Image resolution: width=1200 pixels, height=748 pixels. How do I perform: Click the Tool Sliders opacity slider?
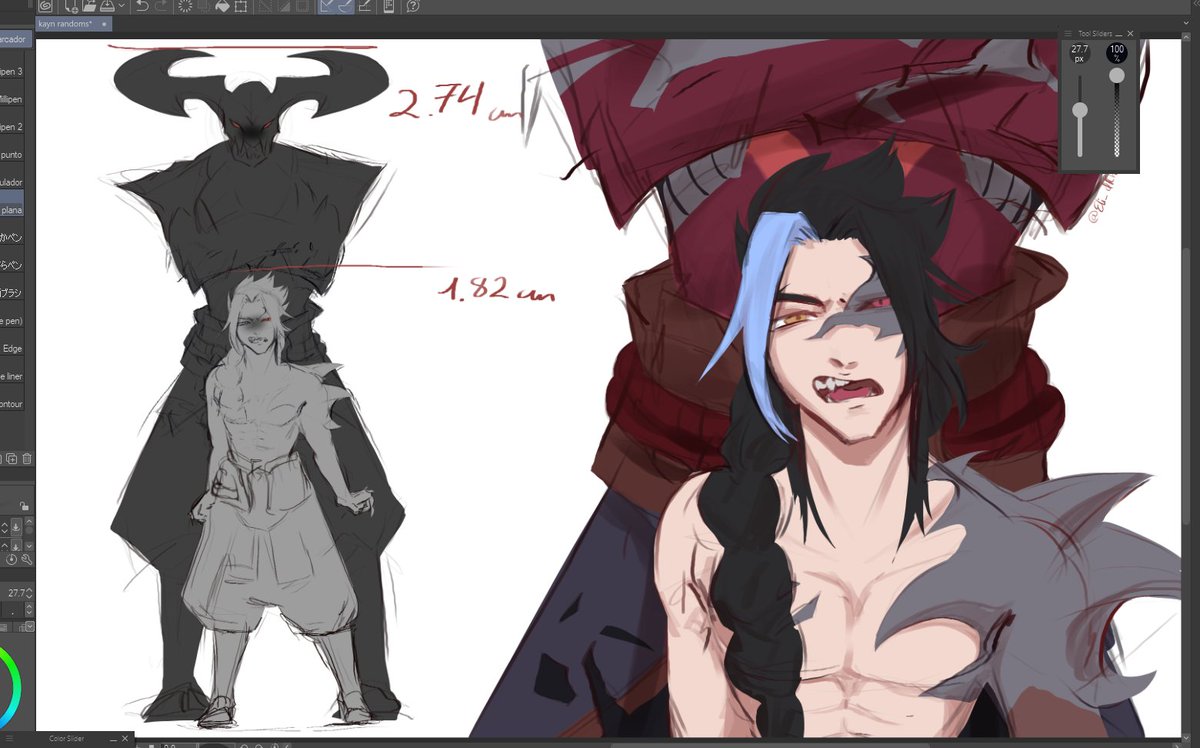coord(1117,113)
